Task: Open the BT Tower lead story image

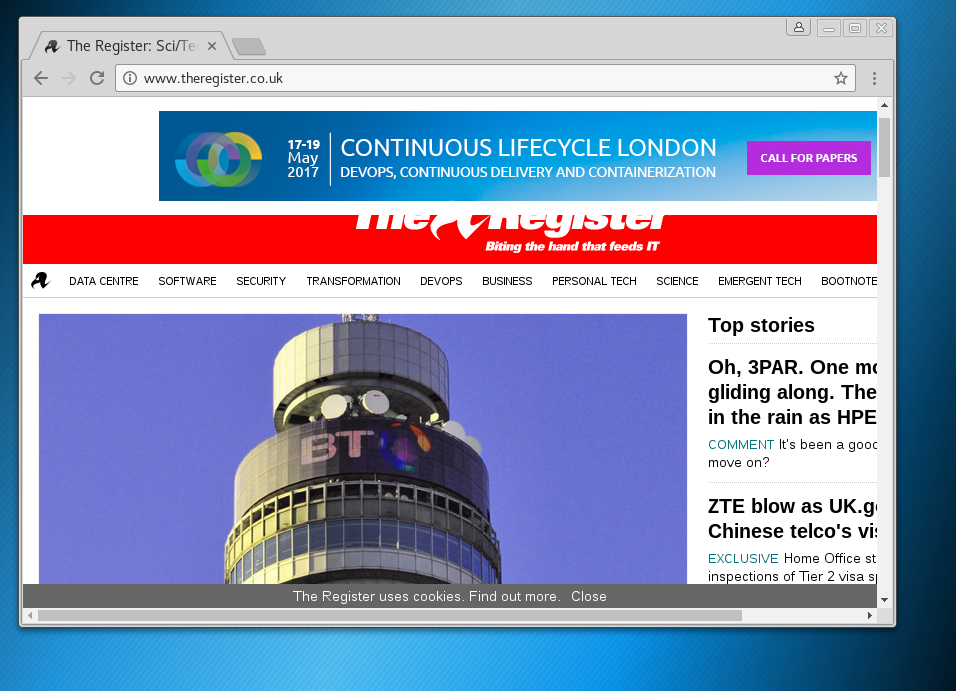Action: pos(363,449)
